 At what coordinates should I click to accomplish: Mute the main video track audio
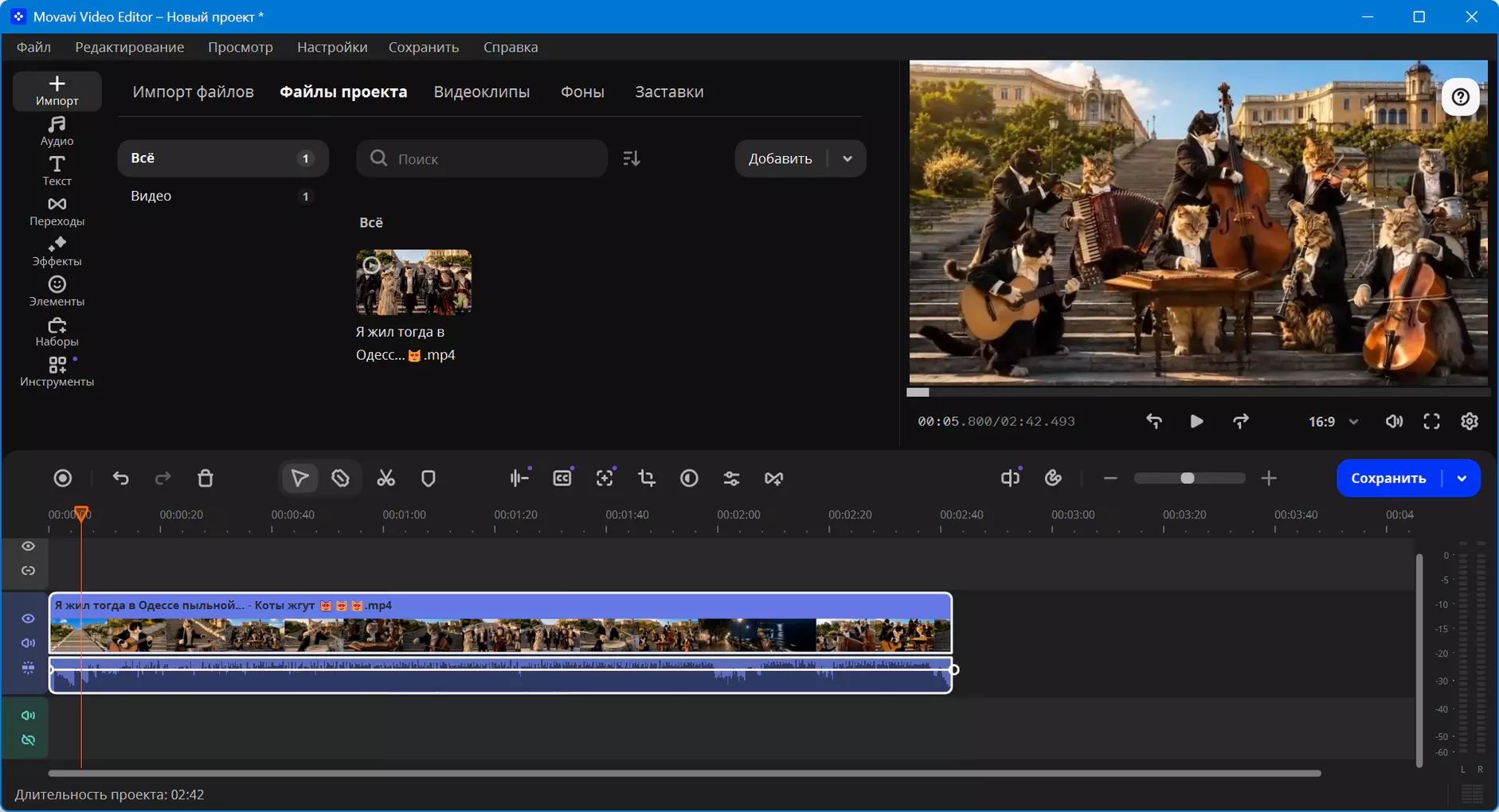(x=28, y=643)
